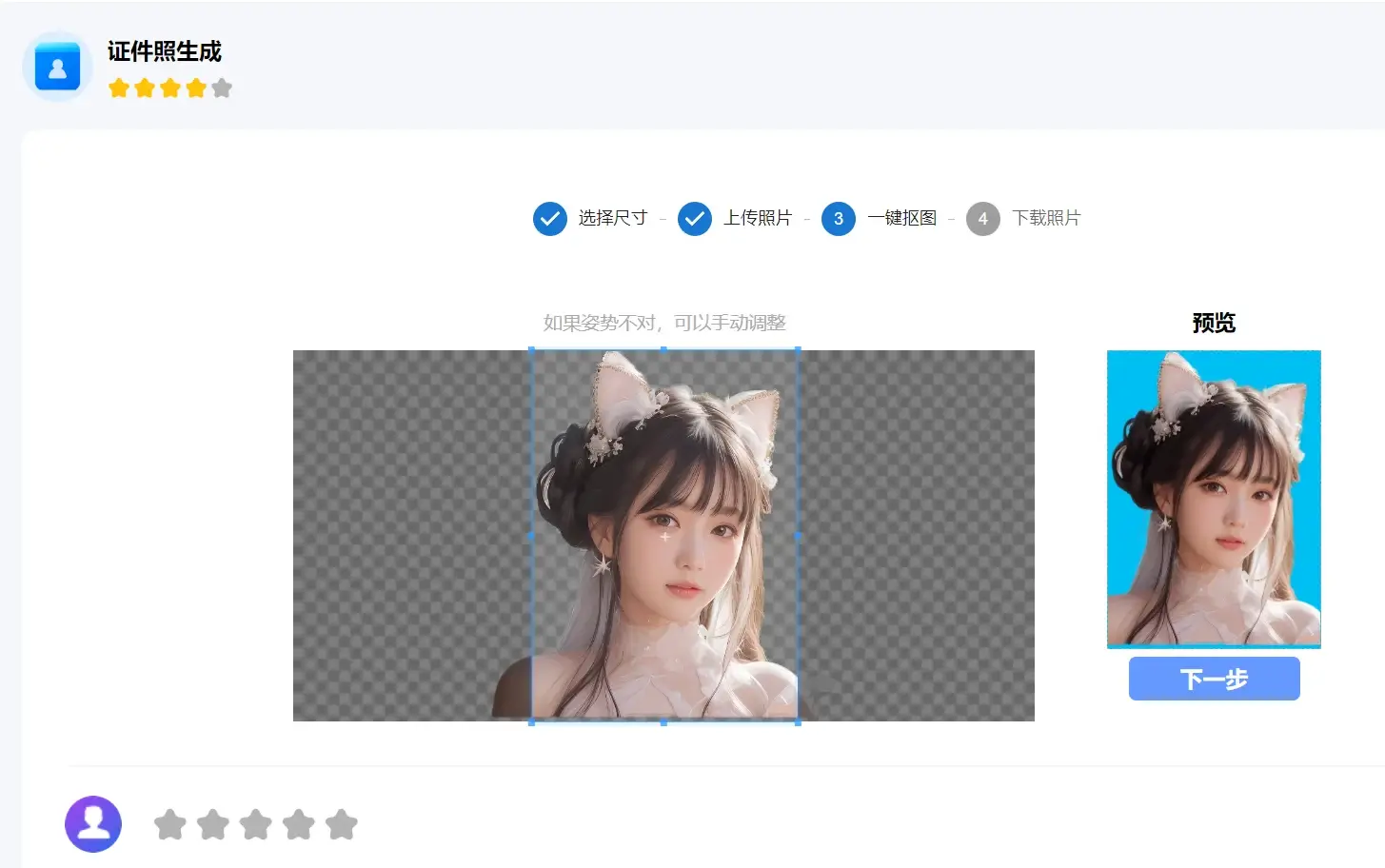Image resolution: width=1385 pixels, height=868 pixels.
Task: Rate four stars in the review row
Action: click(299, 824)
